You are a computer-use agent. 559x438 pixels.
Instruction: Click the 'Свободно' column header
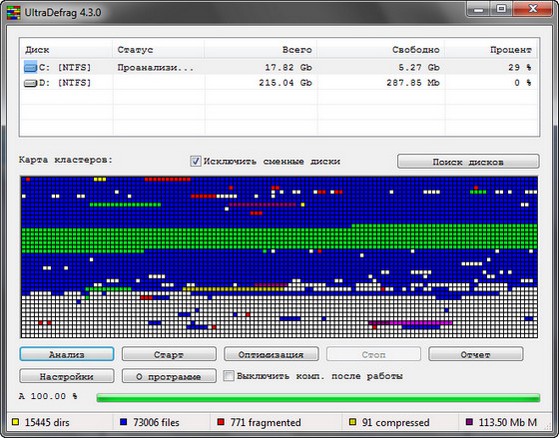point(381,50)
